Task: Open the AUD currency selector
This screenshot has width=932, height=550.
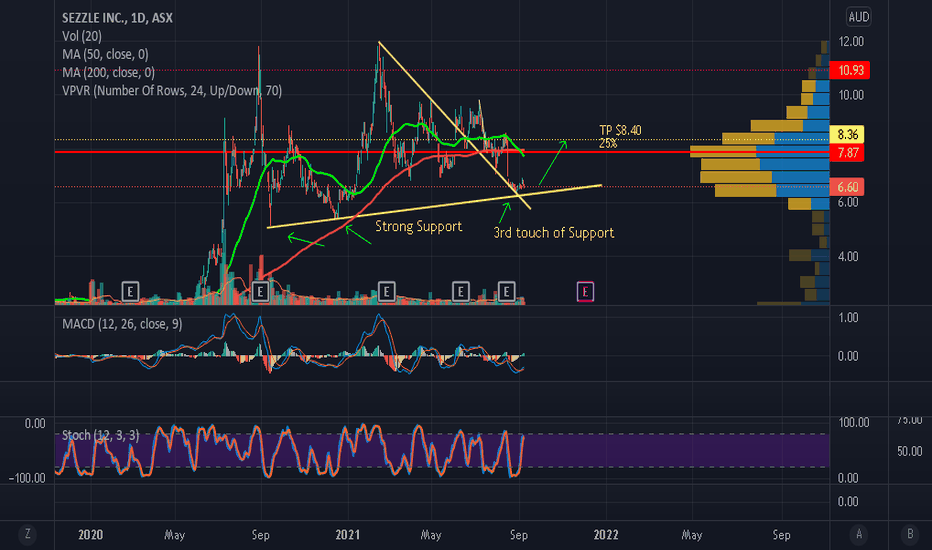Action: (858, 17)
